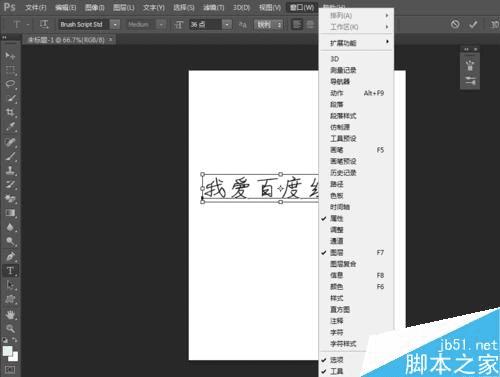500x377 pixels.
Task: Select the Crop tool
Action: (10, 112)
